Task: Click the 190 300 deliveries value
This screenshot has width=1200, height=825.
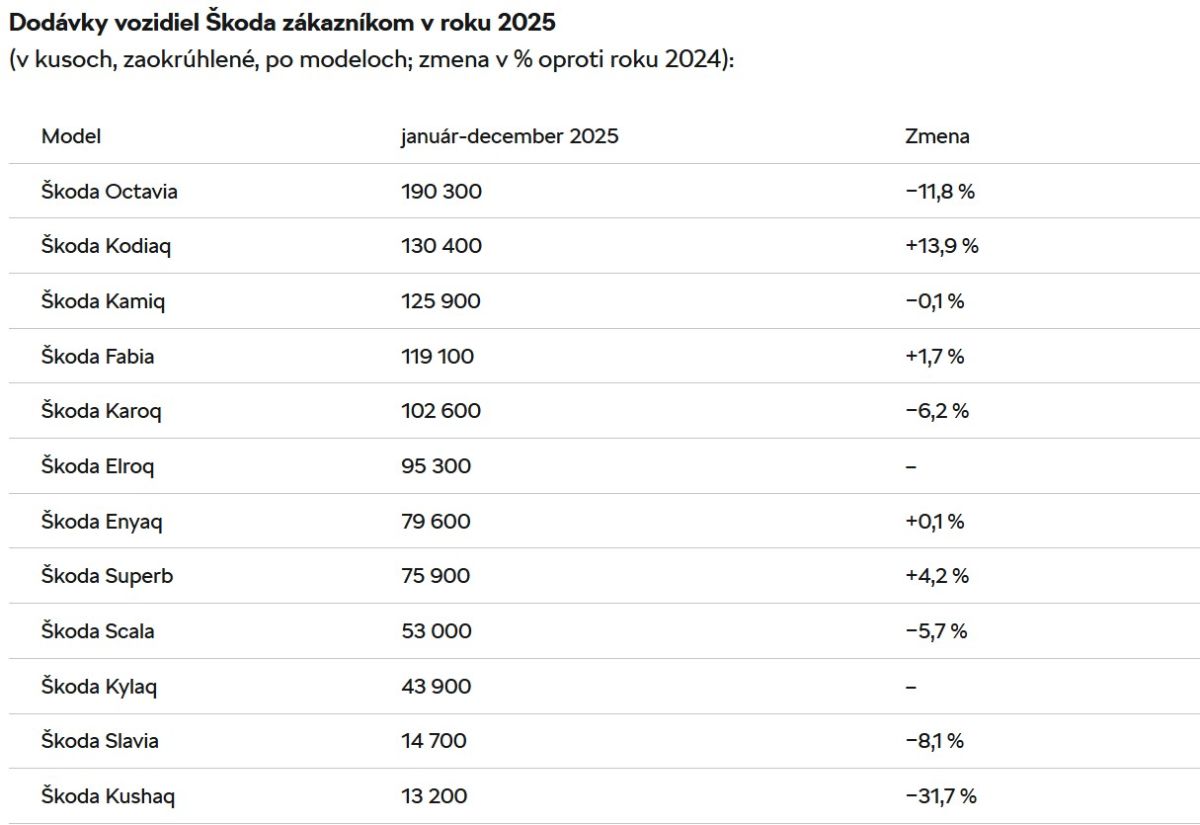Action: click(441, 191)
